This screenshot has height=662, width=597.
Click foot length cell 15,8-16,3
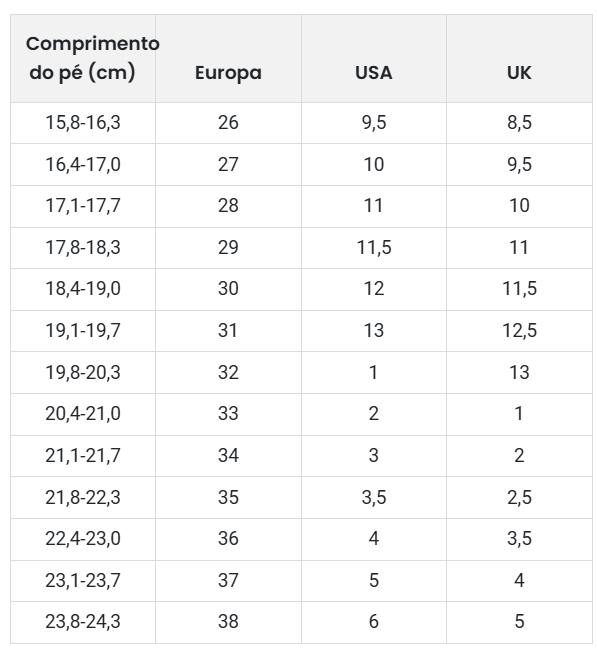[x=83, y=123]
